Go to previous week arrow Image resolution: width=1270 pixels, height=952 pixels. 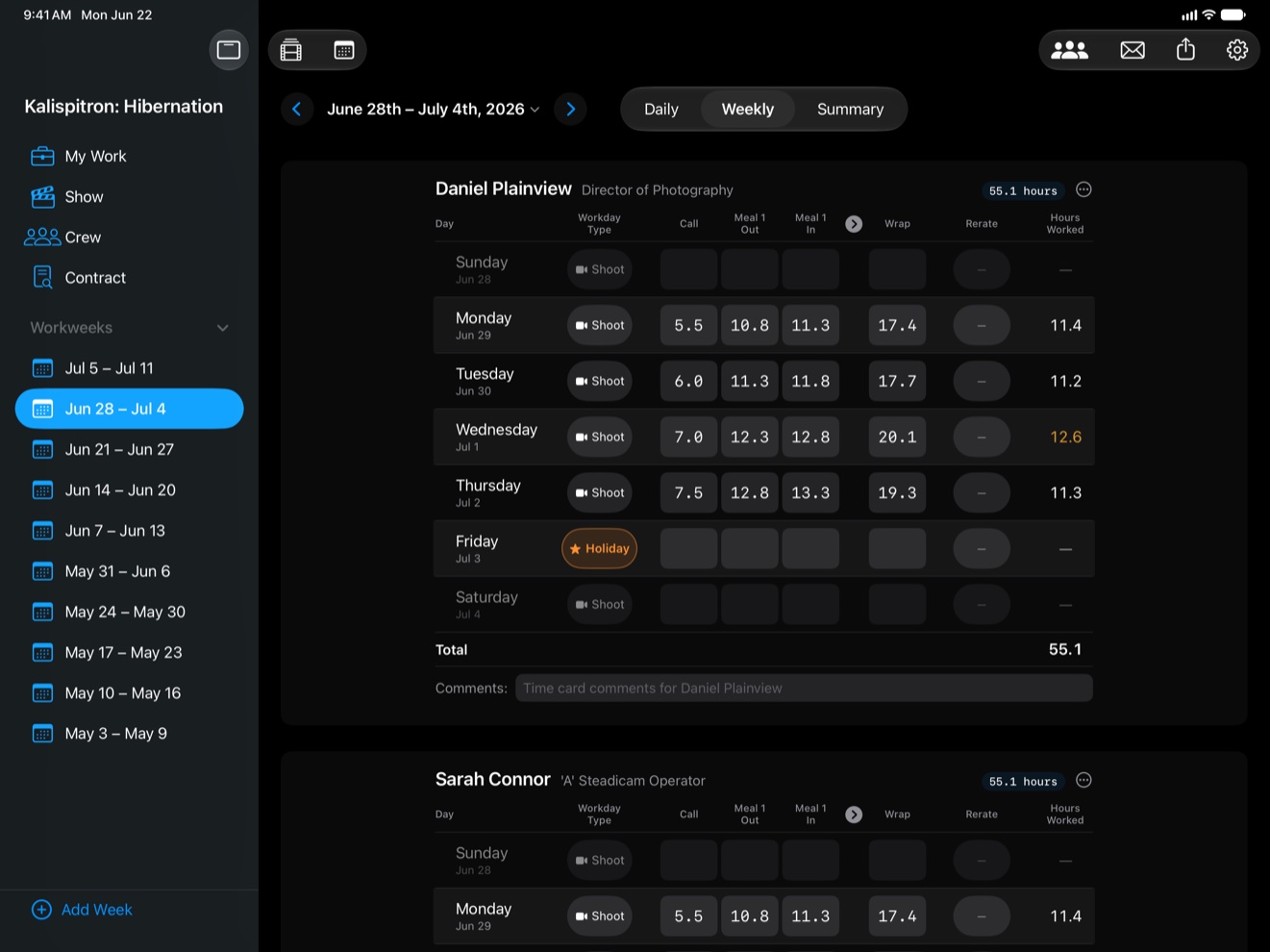click(297, 109)
